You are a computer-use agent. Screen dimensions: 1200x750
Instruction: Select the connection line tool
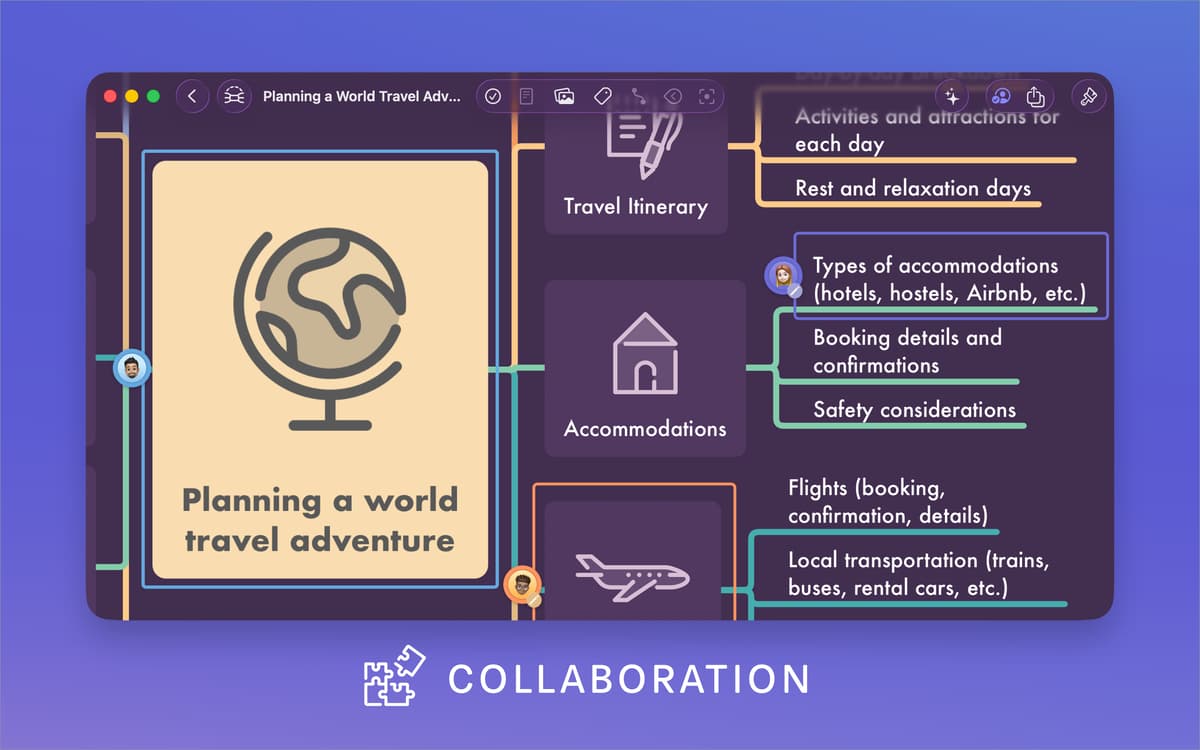pyautogui.click(x=638, y=97)
